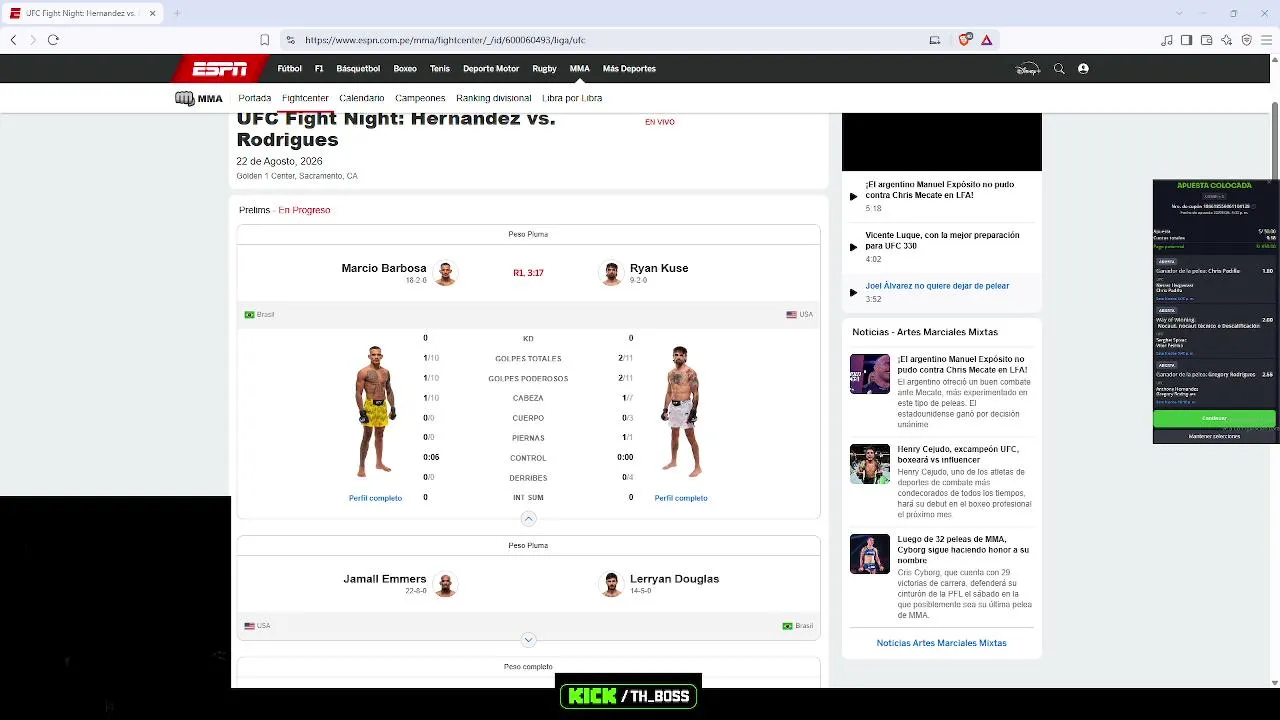Click the green confirm button in bet slip

[x=1214, y=418]
